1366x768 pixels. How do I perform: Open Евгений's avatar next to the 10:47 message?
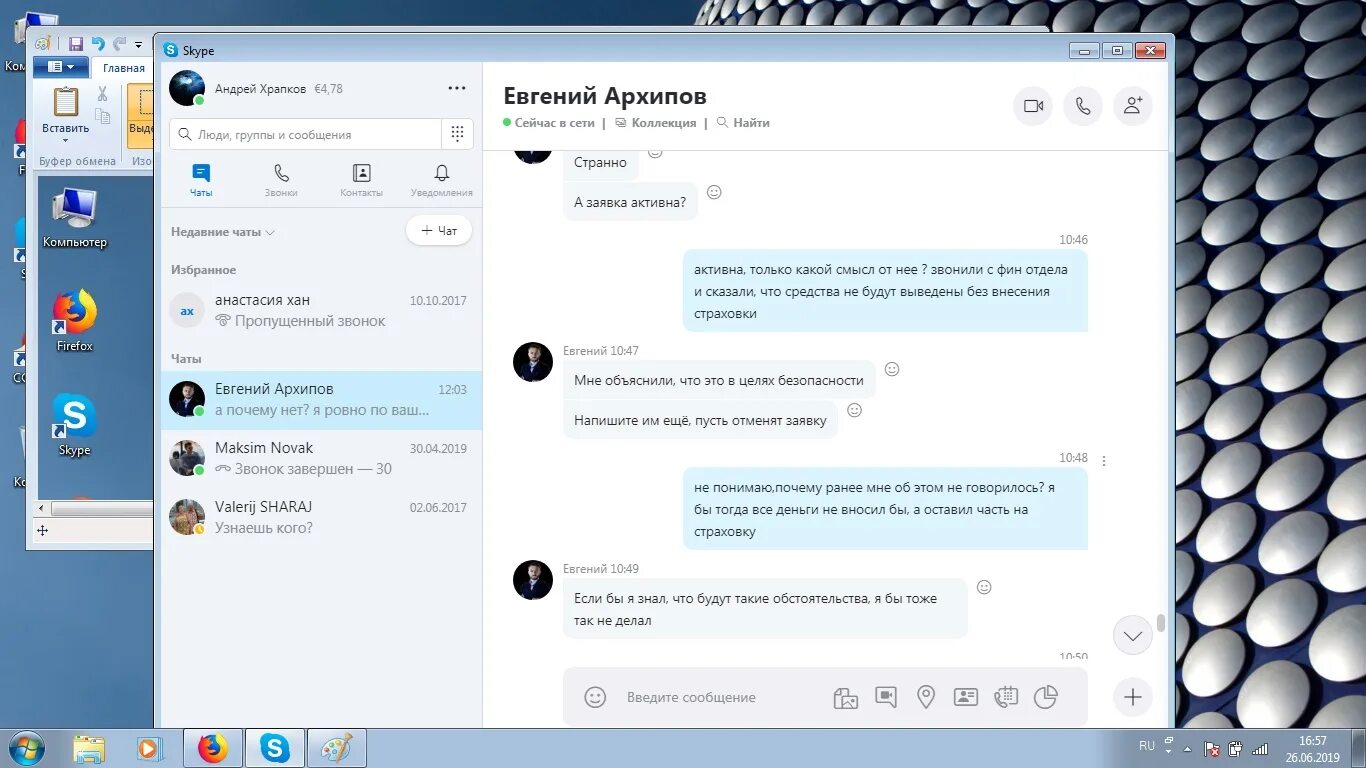pos(533,361)
